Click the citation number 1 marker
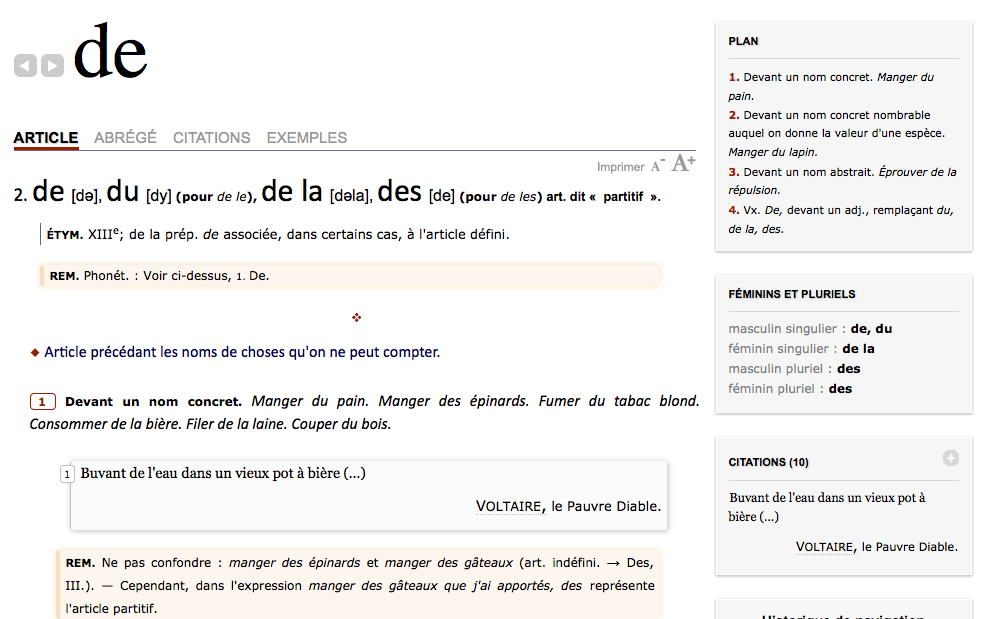This screenshot has height=619, width=985. [x=67, y=474]
